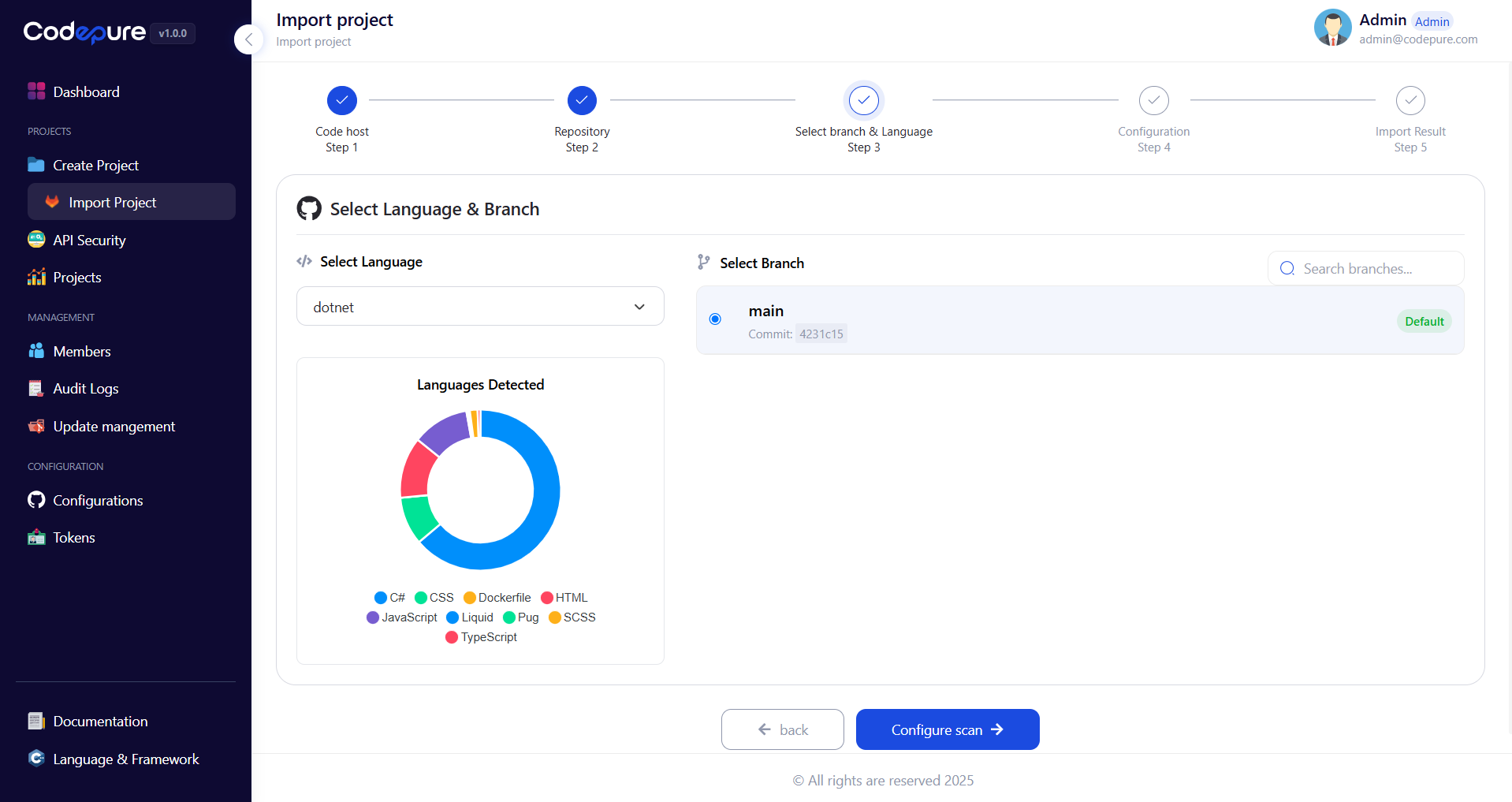
Task: Open the Dashboard grid icon
Action: [x=36, y=91]
